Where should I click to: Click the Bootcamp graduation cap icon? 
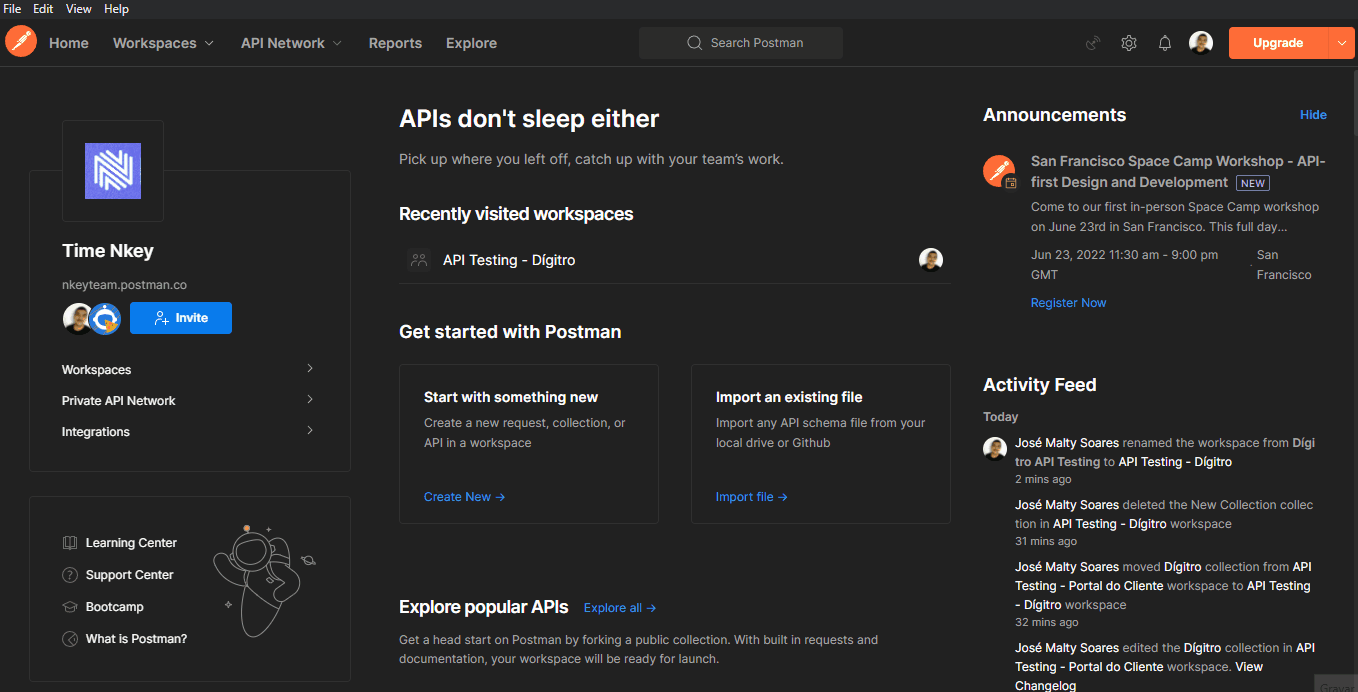[70, 607]
